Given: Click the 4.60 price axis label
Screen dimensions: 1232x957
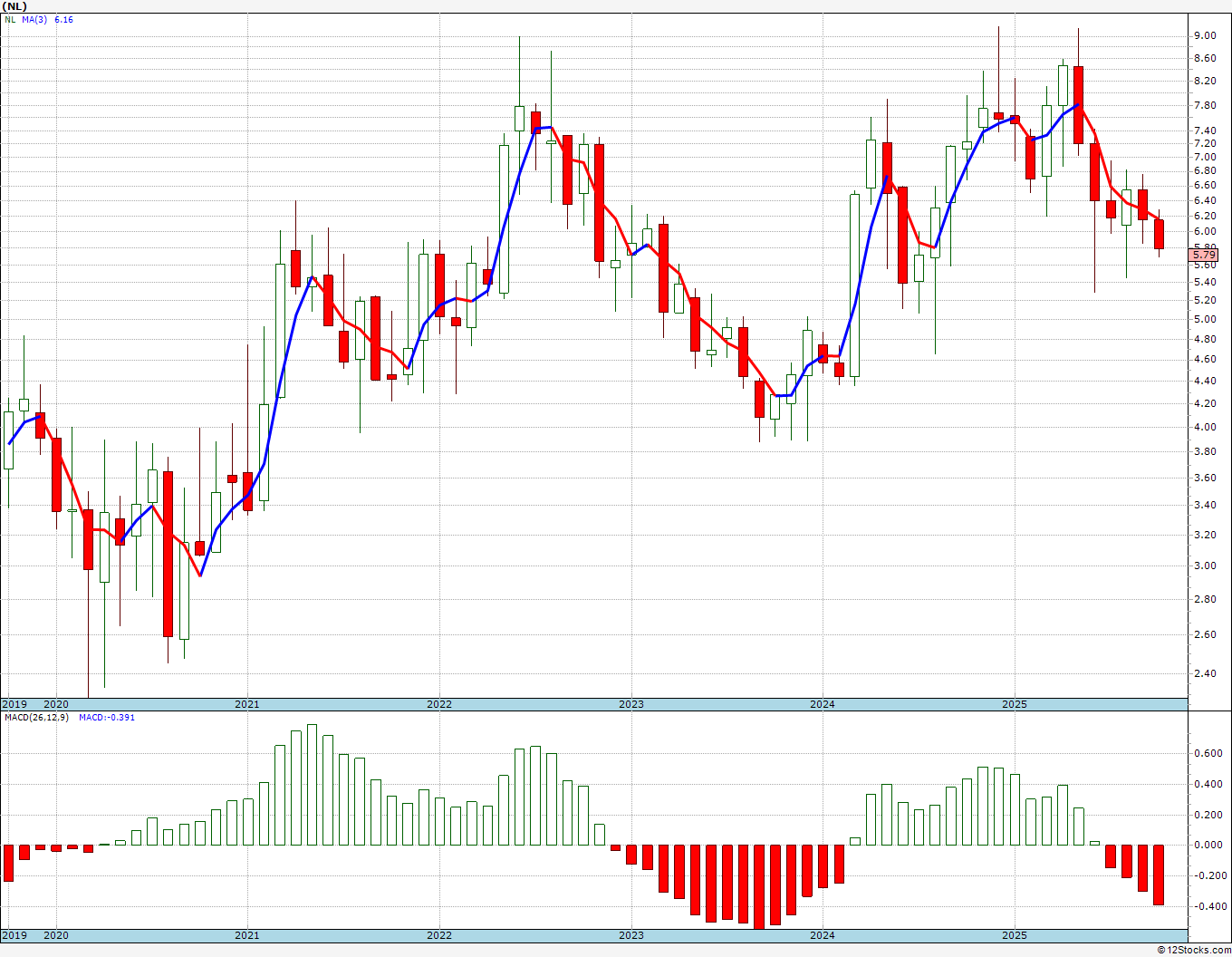Looking at the screenshot, I should pos(1205,359).
